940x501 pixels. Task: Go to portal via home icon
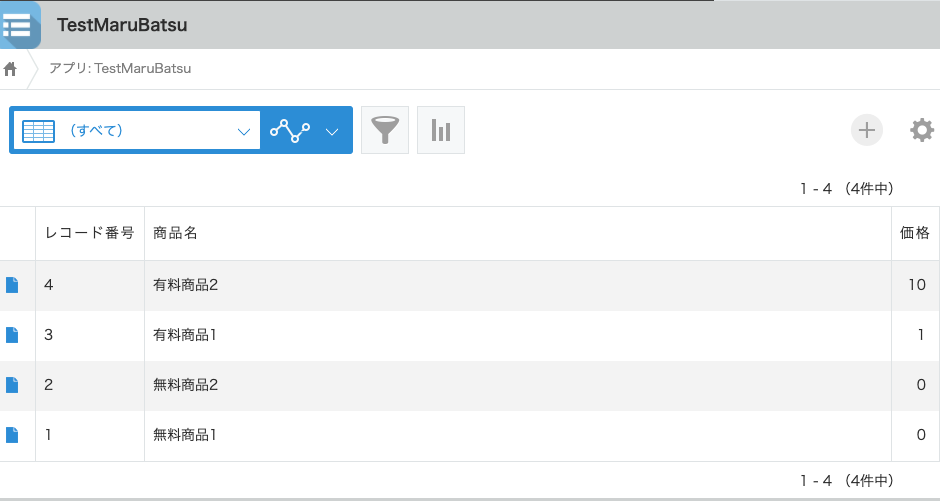(10, 69)
